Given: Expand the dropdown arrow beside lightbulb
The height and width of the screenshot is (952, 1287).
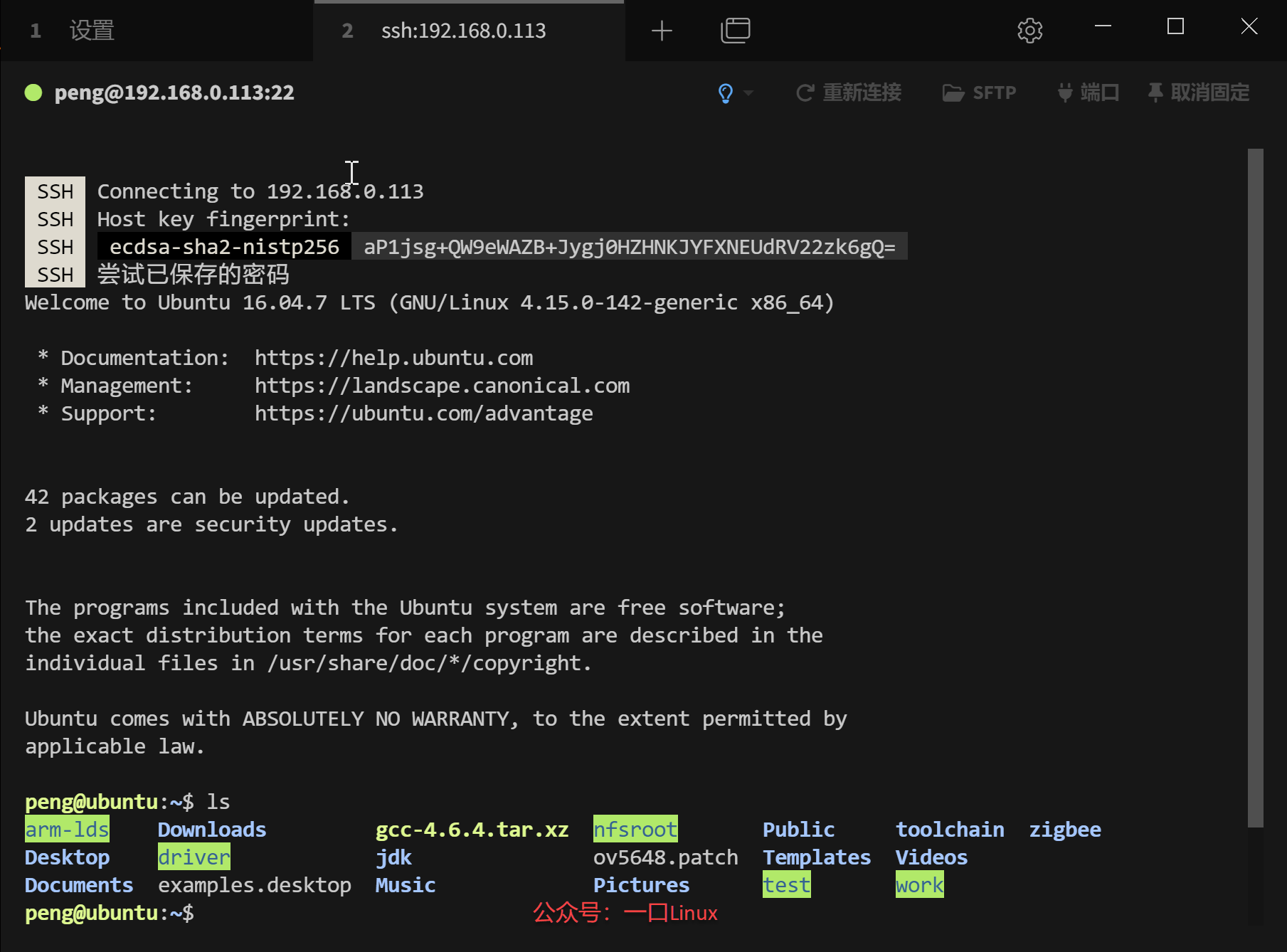Looking at the screenshot, I should [x=748, y=93].
